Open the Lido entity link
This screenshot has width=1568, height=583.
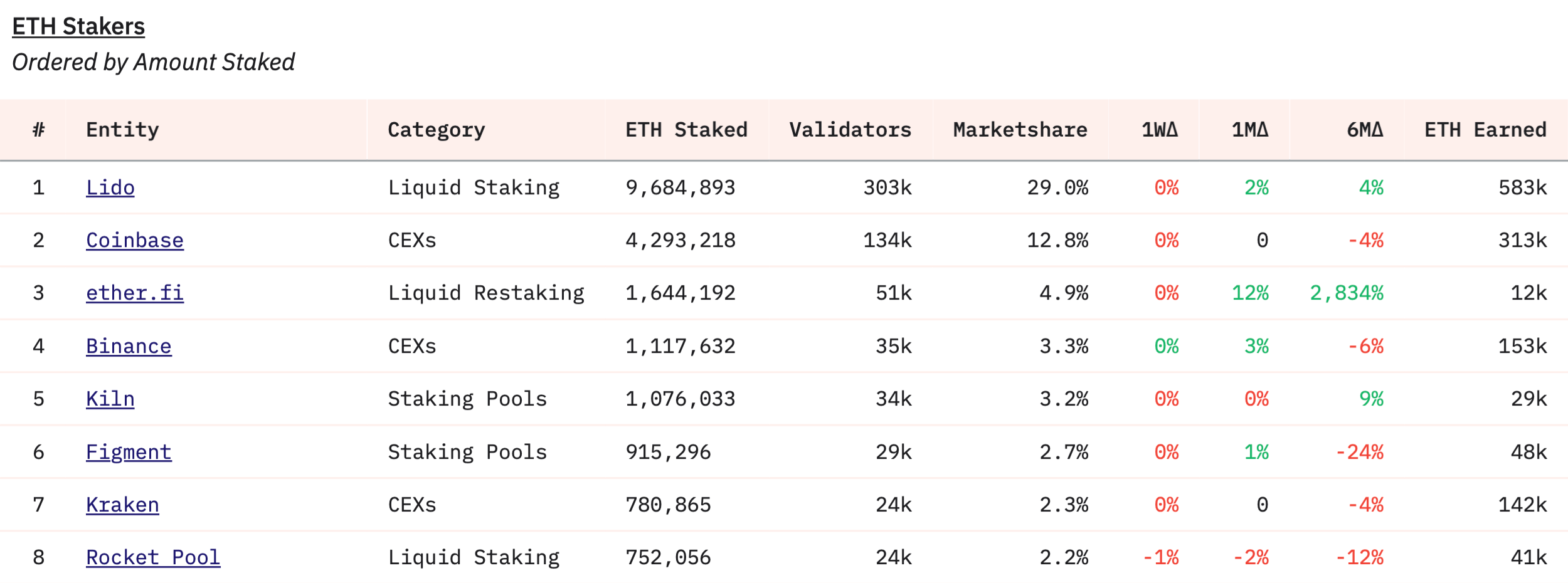pos(110,187)
